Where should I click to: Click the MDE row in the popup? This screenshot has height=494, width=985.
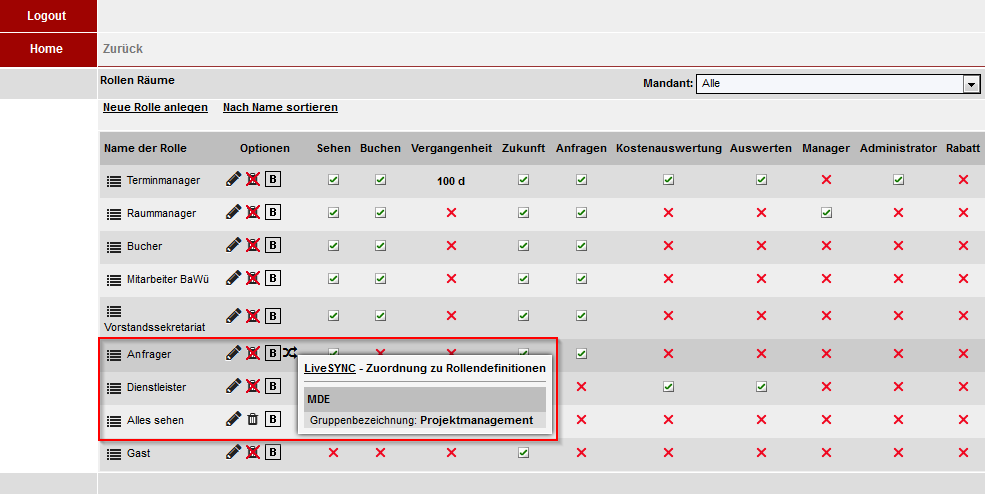pos(425,399)
